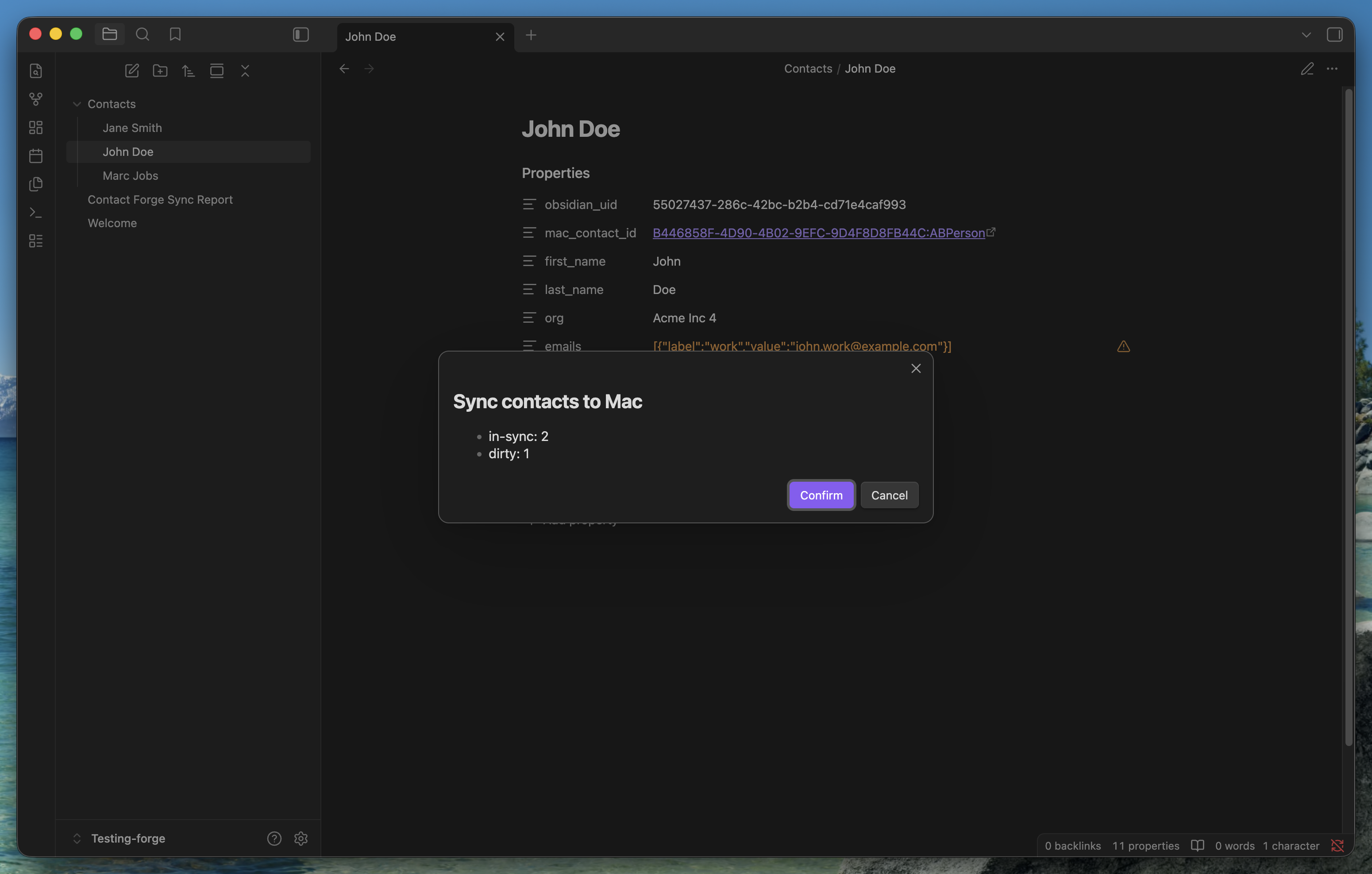Open a new tab with plus
Viewport: 1372px width, 874px height.
click(x=531, y=35)
